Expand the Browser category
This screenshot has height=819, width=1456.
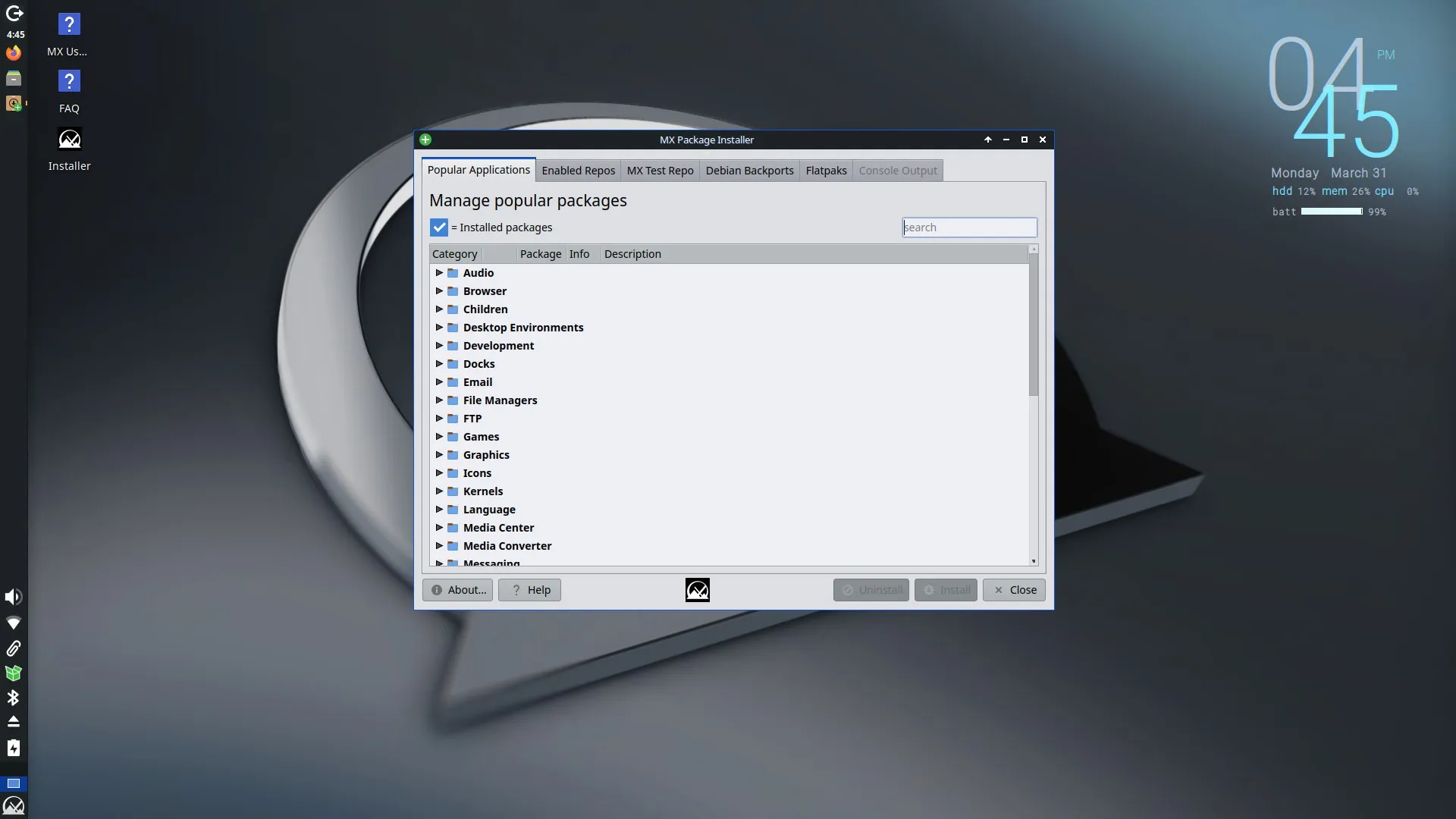[x=439, y=291]
